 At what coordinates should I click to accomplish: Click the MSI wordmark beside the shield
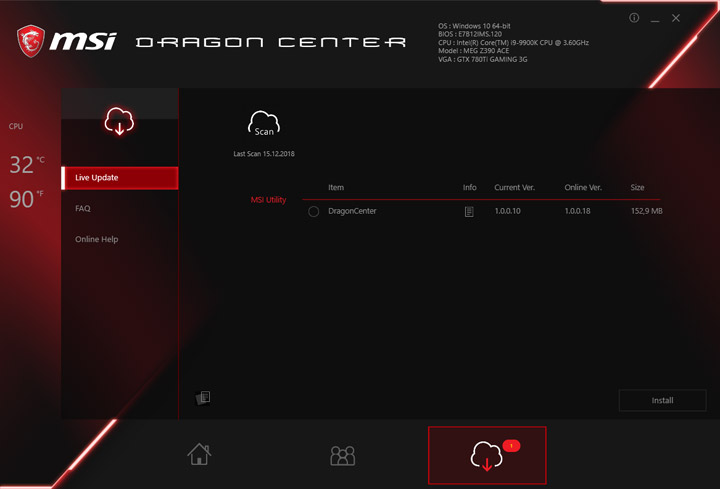tap(83, 41)
